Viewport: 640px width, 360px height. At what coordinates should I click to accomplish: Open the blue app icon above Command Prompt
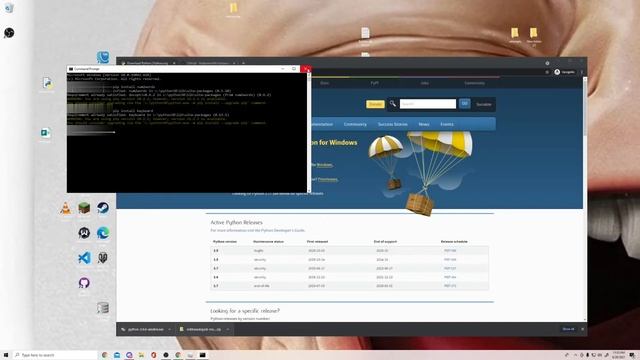click(x=103, y=57)
